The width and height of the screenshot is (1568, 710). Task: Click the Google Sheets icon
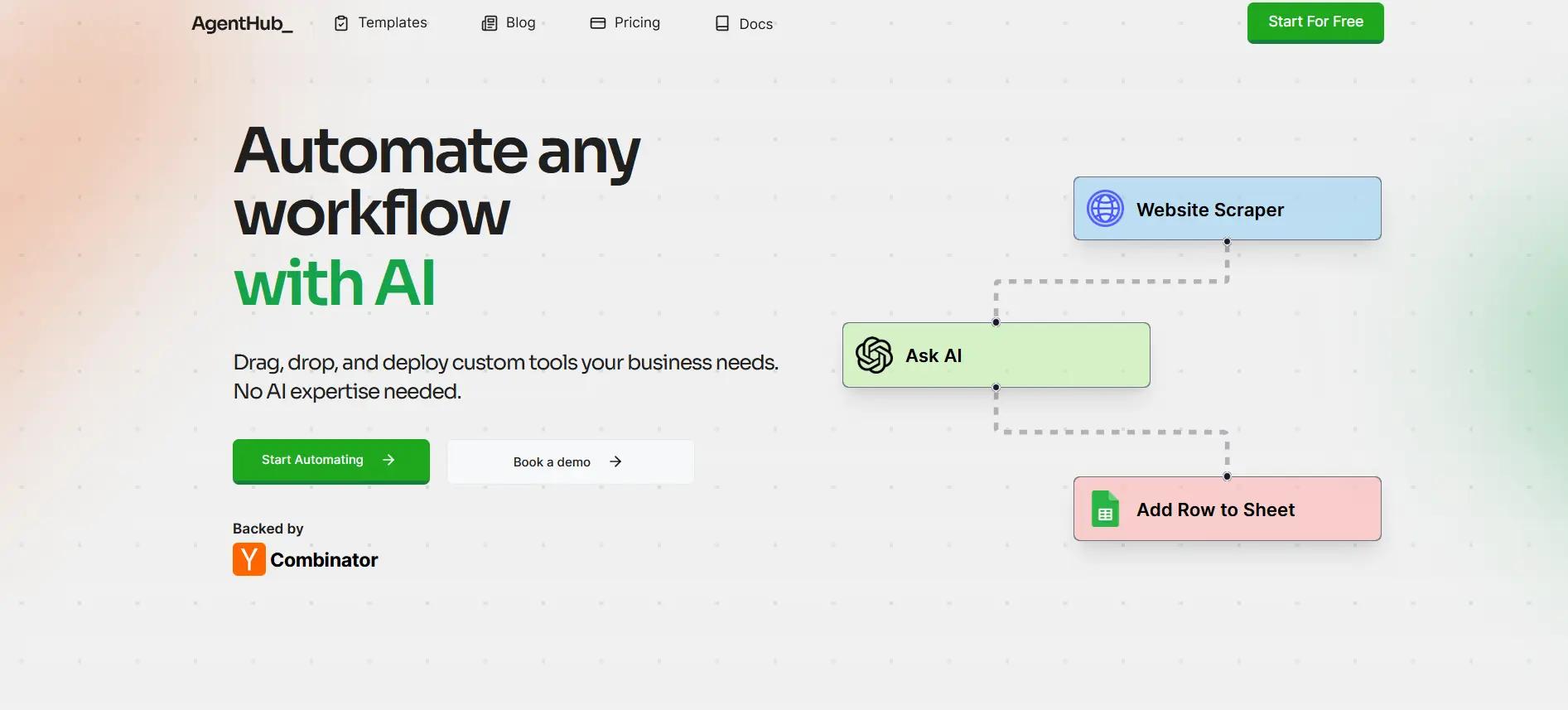tap(1105, 509)
